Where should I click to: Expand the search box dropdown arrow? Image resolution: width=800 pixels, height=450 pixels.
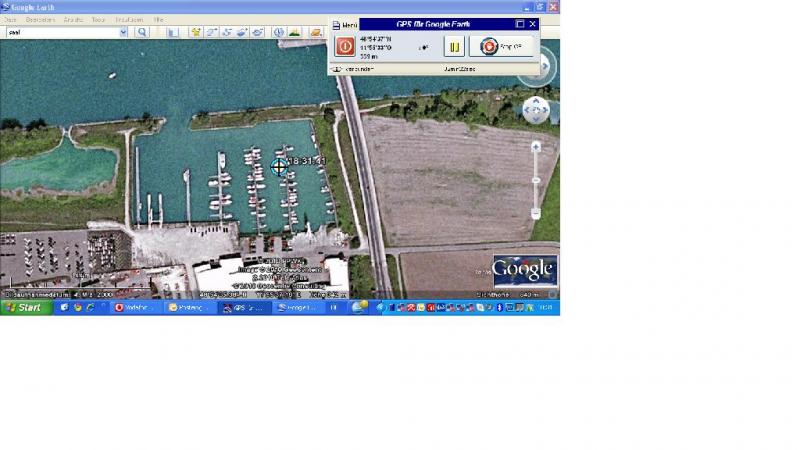click(x=123, y=32)
